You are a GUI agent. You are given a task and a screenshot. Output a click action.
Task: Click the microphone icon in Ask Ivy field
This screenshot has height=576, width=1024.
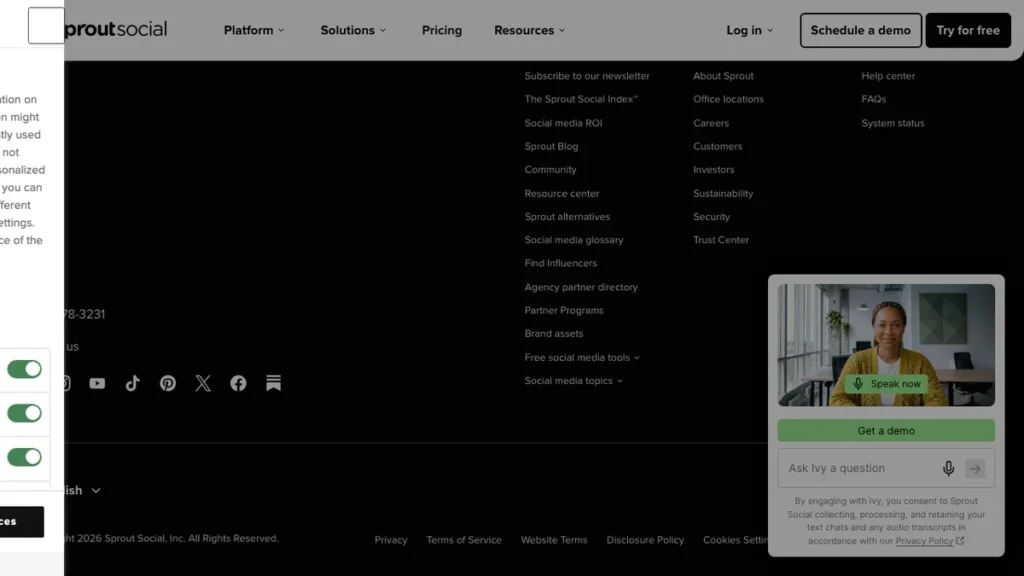[948, 468]
